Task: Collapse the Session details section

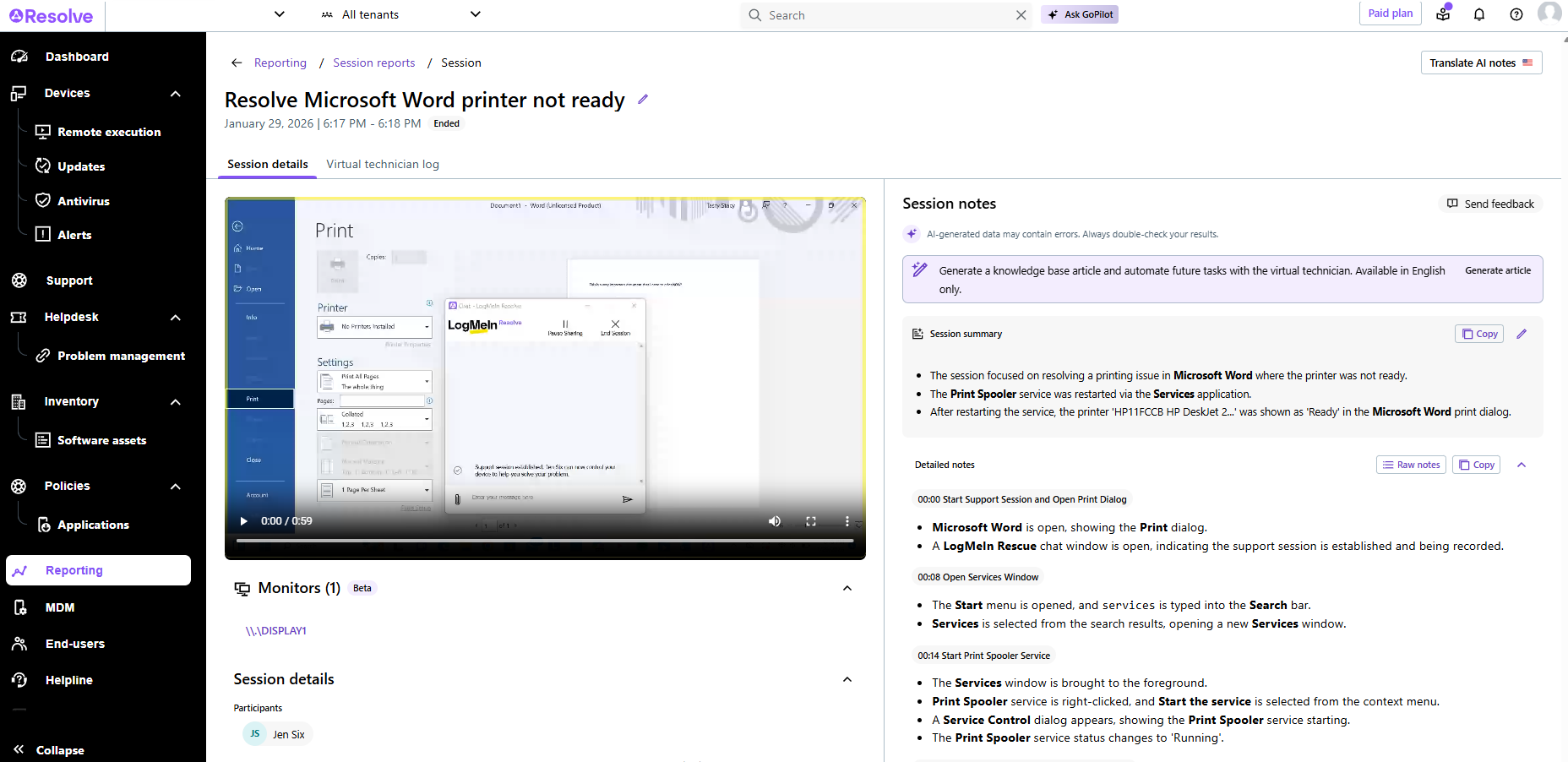Action: 847,679
